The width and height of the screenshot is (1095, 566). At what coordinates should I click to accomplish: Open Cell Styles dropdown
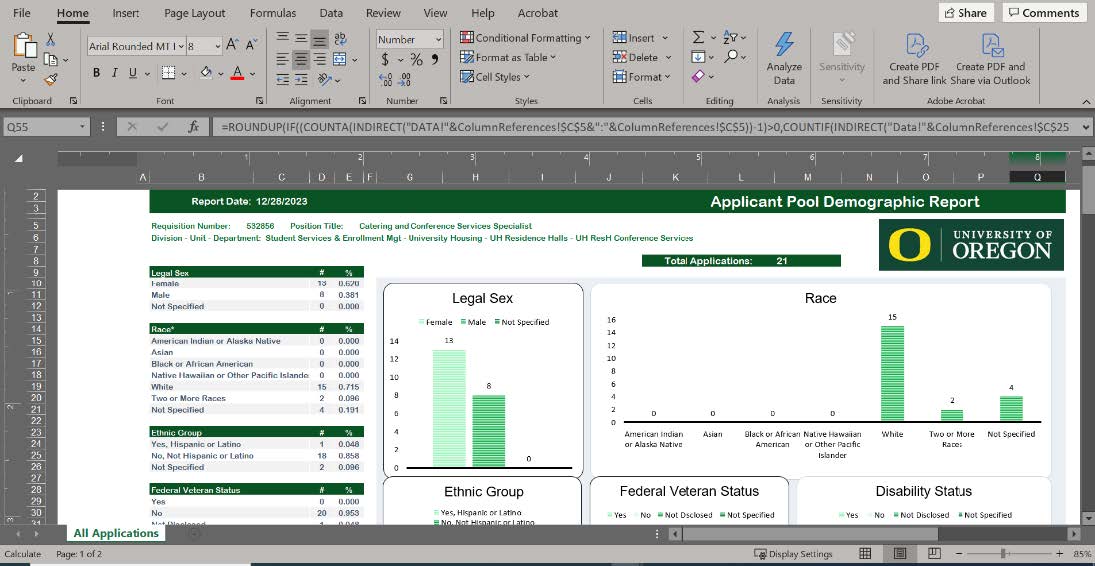[x=495, y=77]
